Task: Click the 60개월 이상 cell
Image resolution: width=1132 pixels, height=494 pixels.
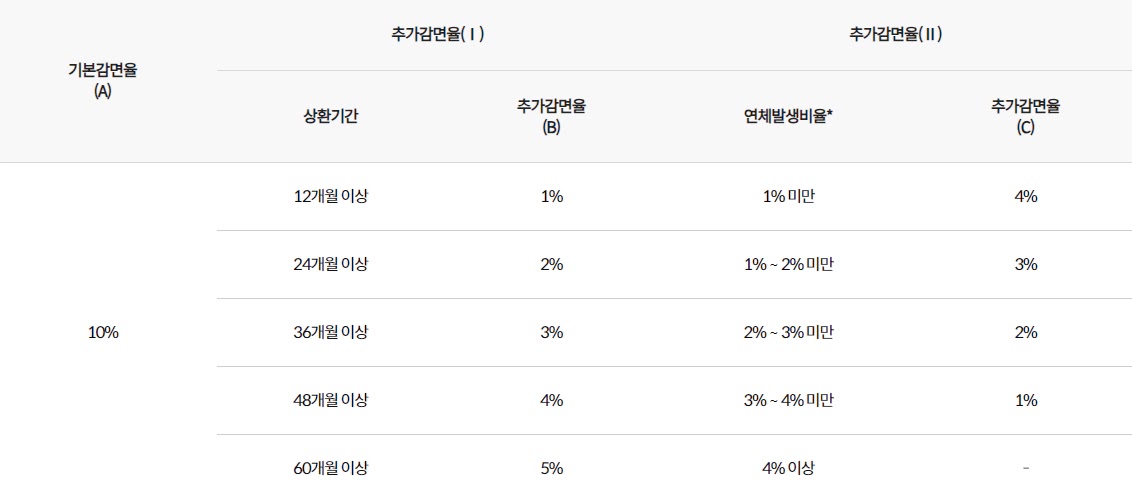Action: pos(331,468)
